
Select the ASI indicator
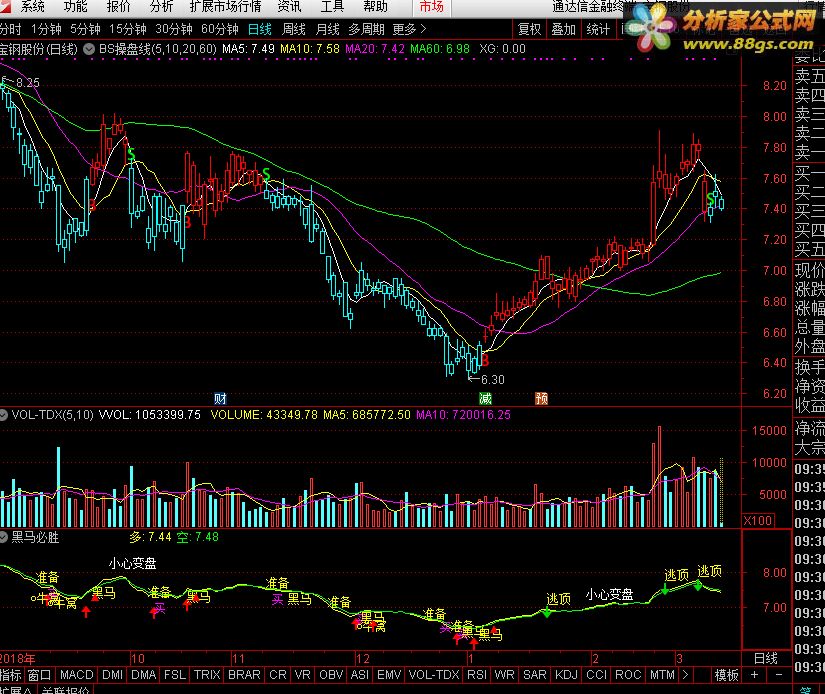360,675
